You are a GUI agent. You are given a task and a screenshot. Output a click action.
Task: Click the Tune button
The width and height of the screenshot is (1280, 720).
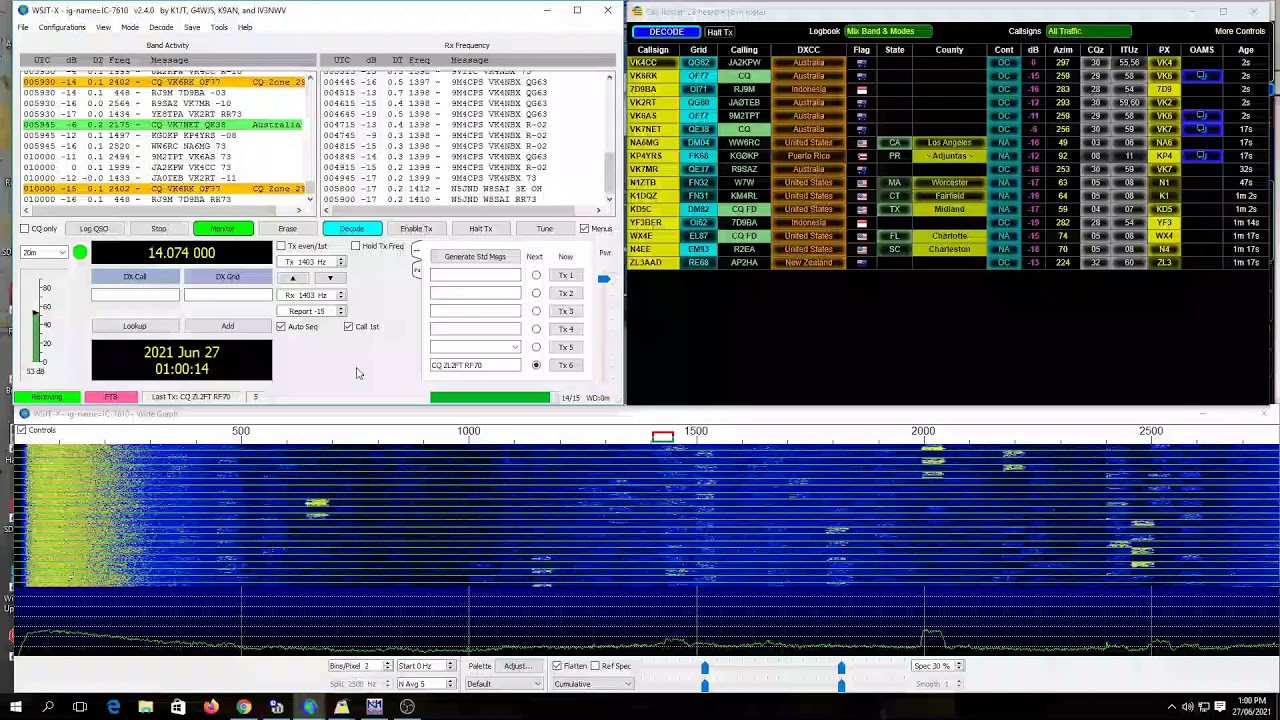pyautogui.click(x=544, y=229)
